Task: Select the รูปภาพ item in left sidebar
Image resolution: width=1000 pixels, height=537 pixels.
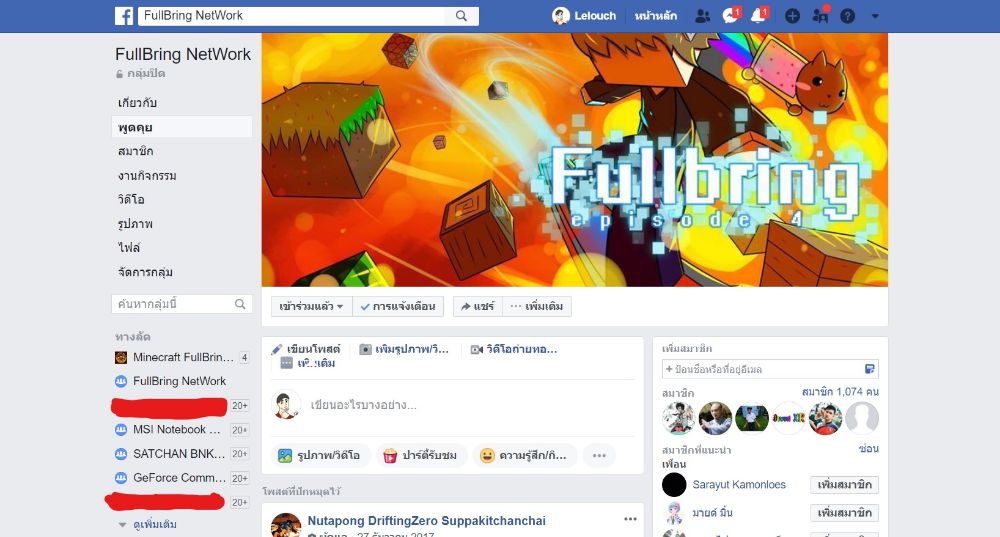Action: click(x=135, y=224)
